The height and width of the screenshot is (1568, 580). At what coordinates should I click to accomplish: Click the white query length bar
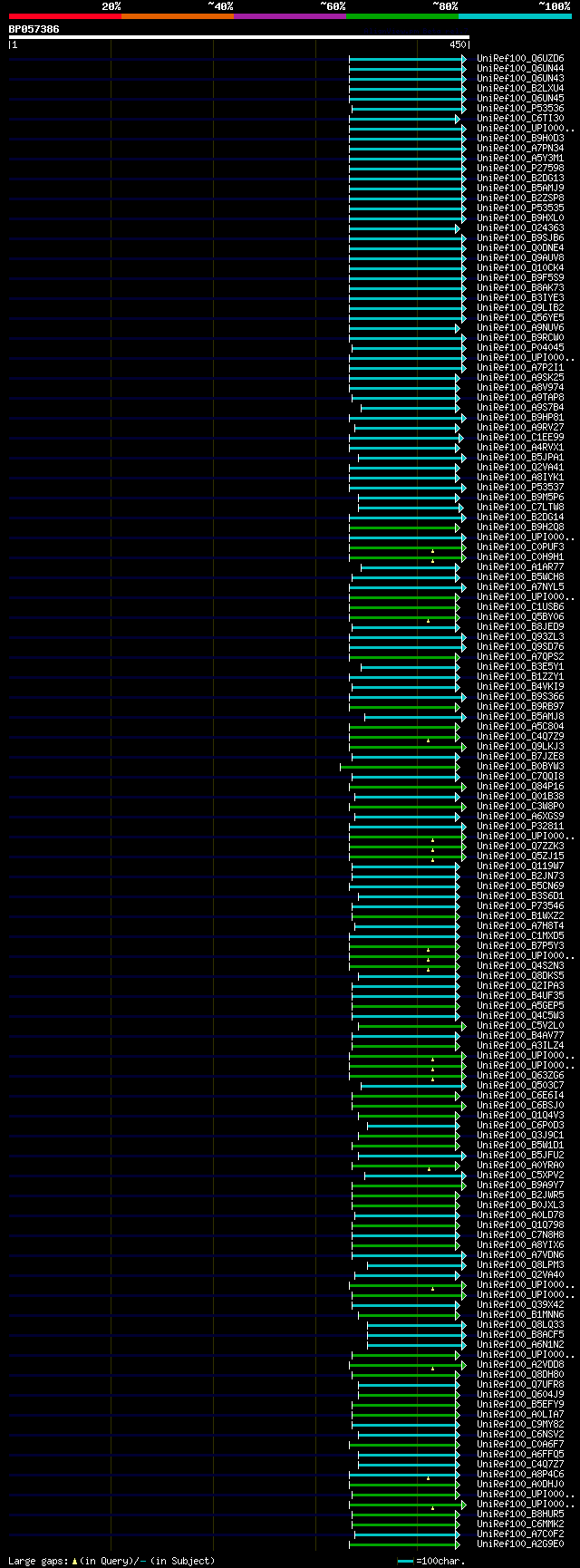point(238,37)
